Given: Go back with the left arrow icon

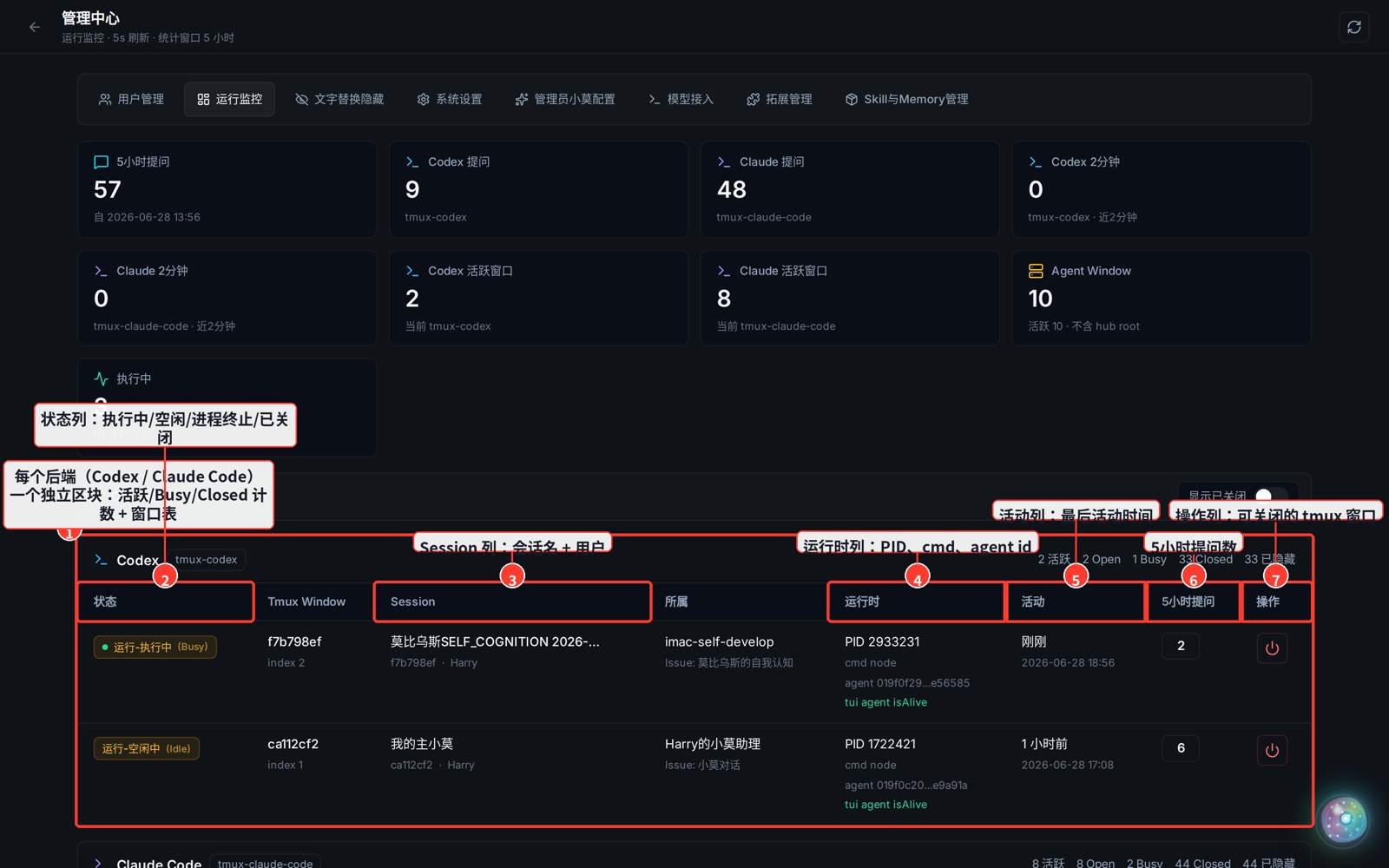Looking at the screenshot, I should click(x=35, y=27).
